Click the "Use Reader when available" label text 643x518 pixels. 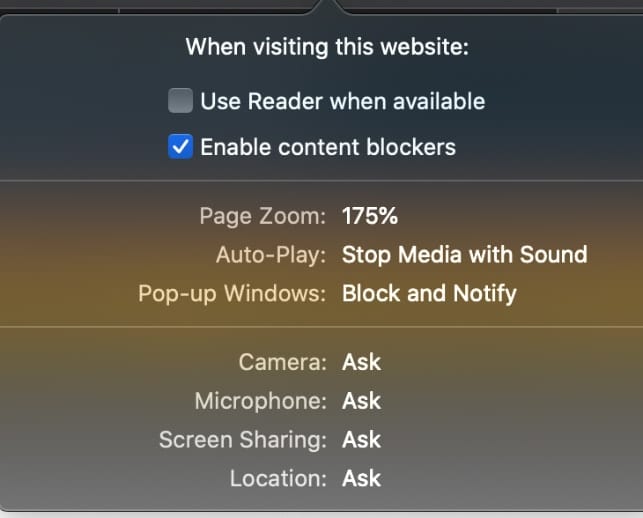(342, 101)
